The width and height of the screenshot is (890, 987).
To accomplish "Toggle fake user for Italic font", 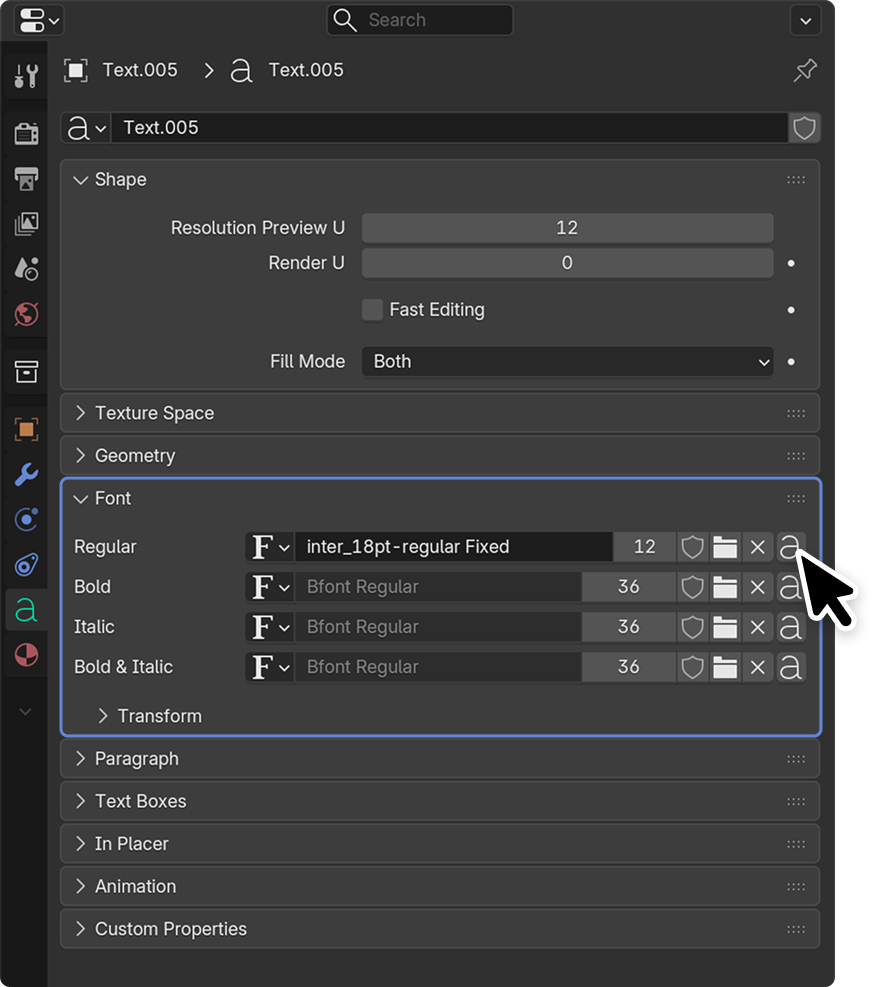I will click(692, 628).
